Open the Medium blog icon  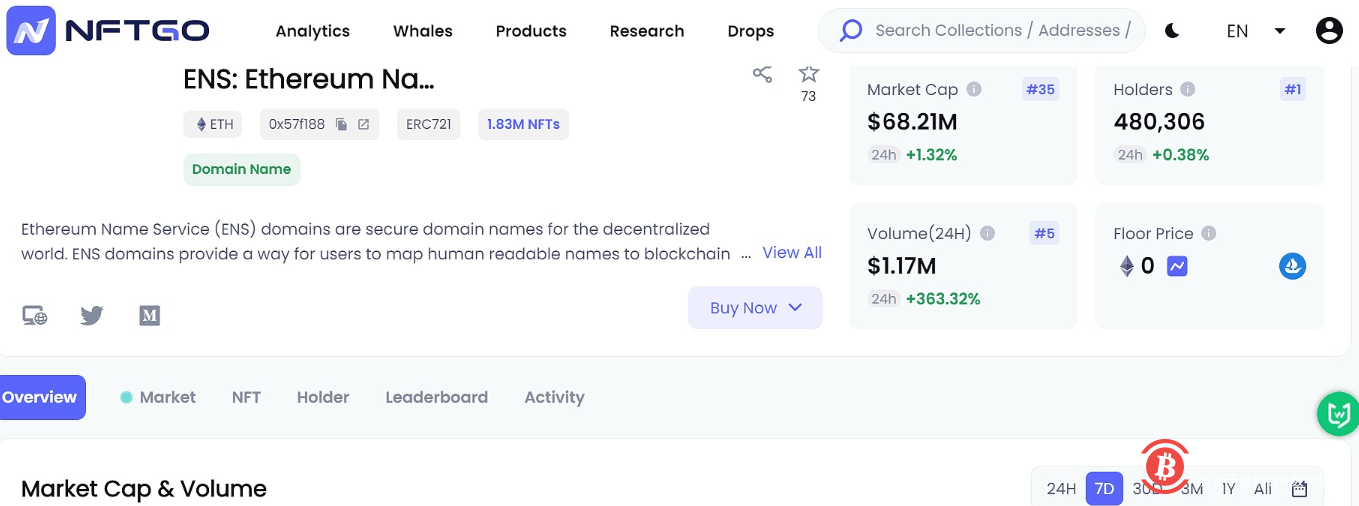[149, 316]
